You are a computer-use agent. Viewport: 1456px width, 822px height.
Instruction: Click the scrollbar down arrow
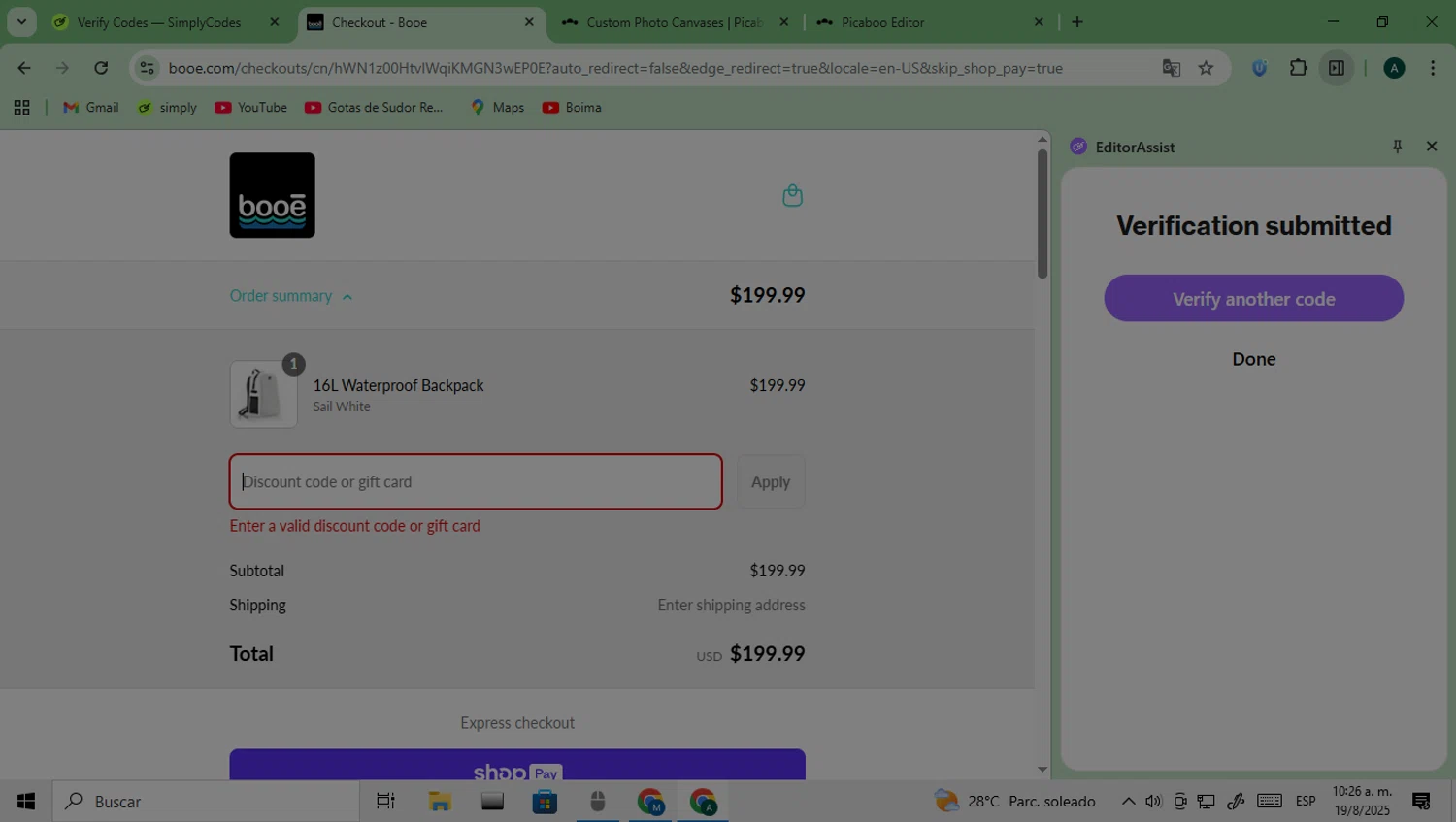point(1042,770)
